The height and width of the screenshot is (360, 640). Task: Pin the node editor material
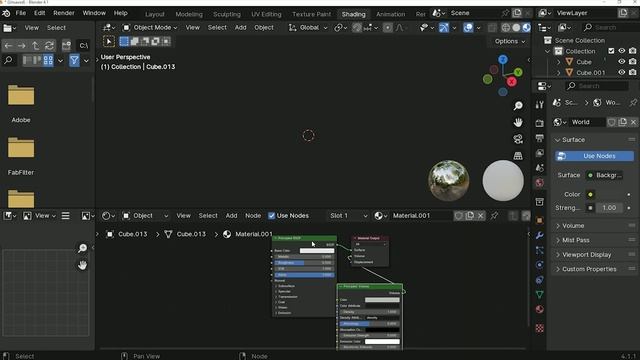pyautogui.click(x=494, y=216)
